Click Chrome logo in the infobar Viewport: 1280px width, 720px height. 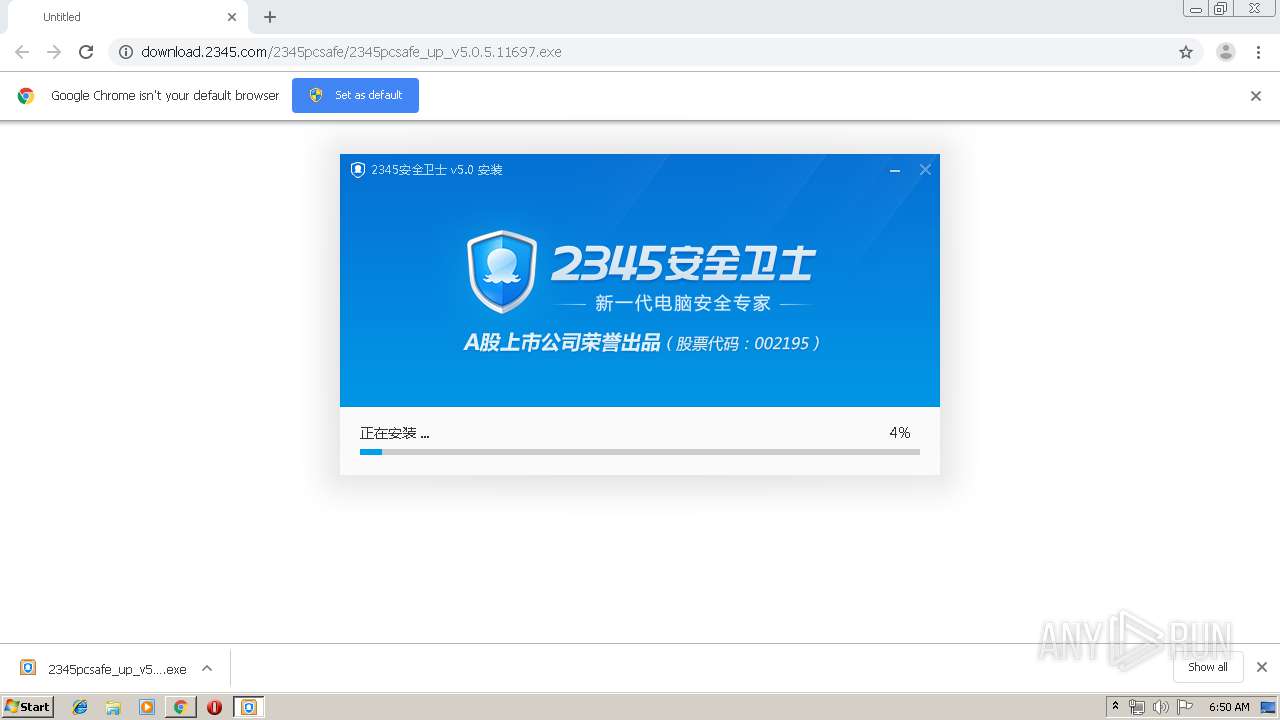pyautogui.click(x=26, y=96)
